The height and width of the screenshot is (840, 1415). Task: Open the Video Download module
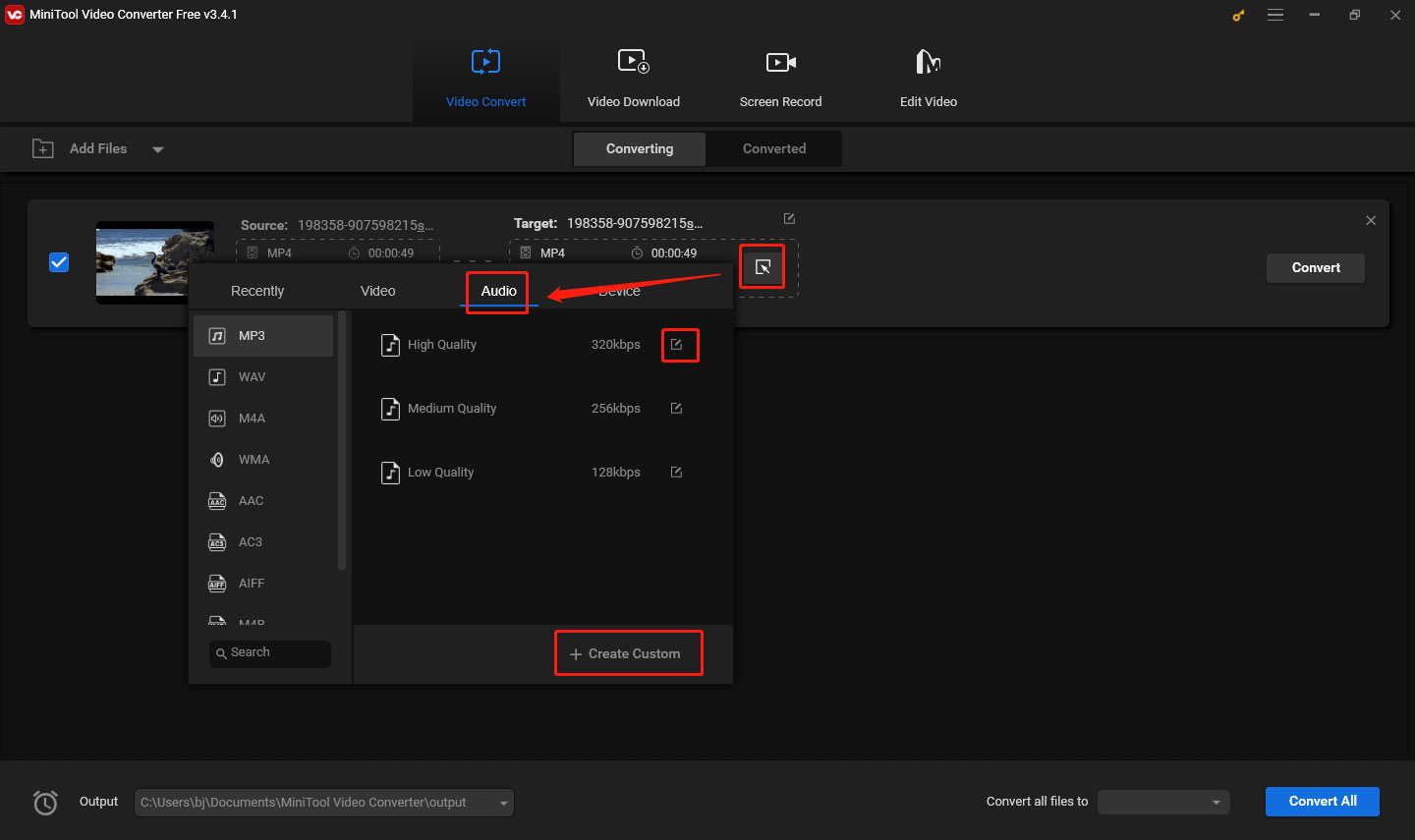click(x=634, y=79)
